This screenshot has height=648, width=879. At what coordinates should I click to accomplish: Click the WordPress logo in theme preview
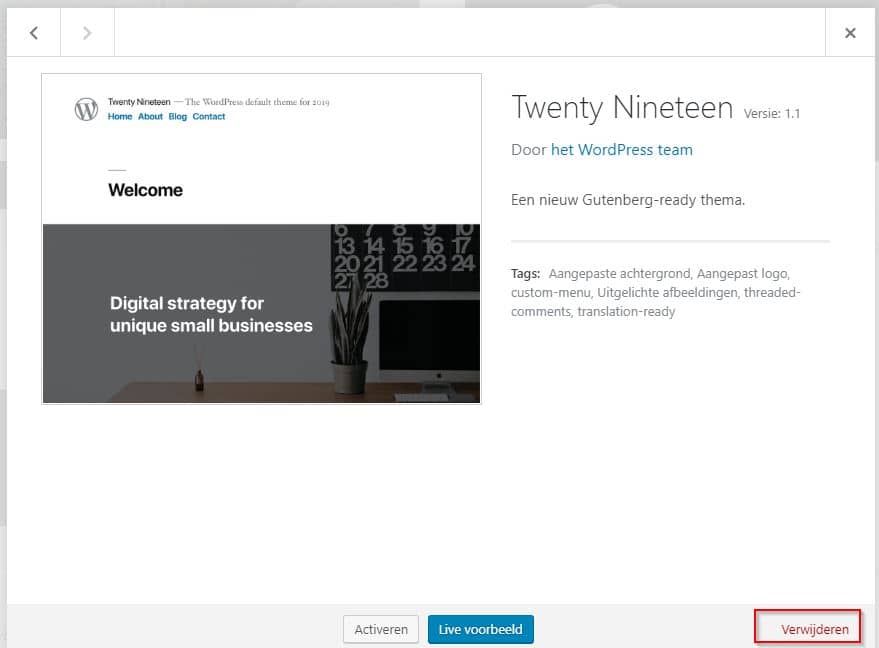tap(86, 109)
